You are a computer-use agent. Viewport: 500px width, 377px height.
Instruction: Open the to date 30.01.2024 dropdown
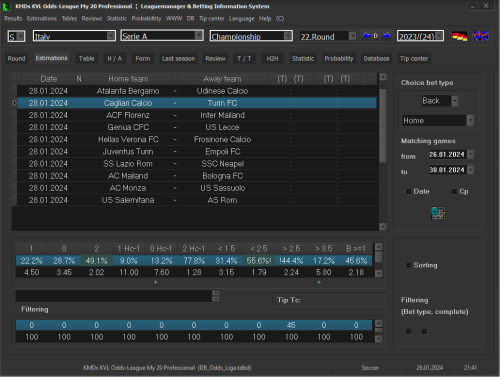470,170
